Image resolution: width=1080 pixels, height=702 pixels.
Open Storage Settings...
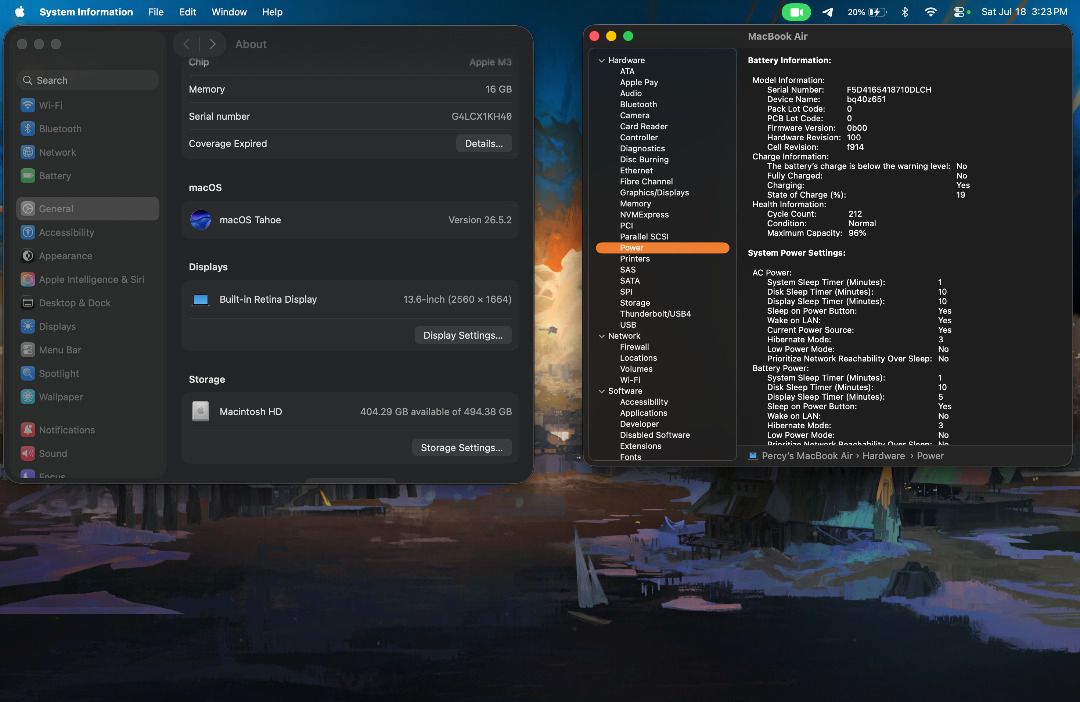461,448
